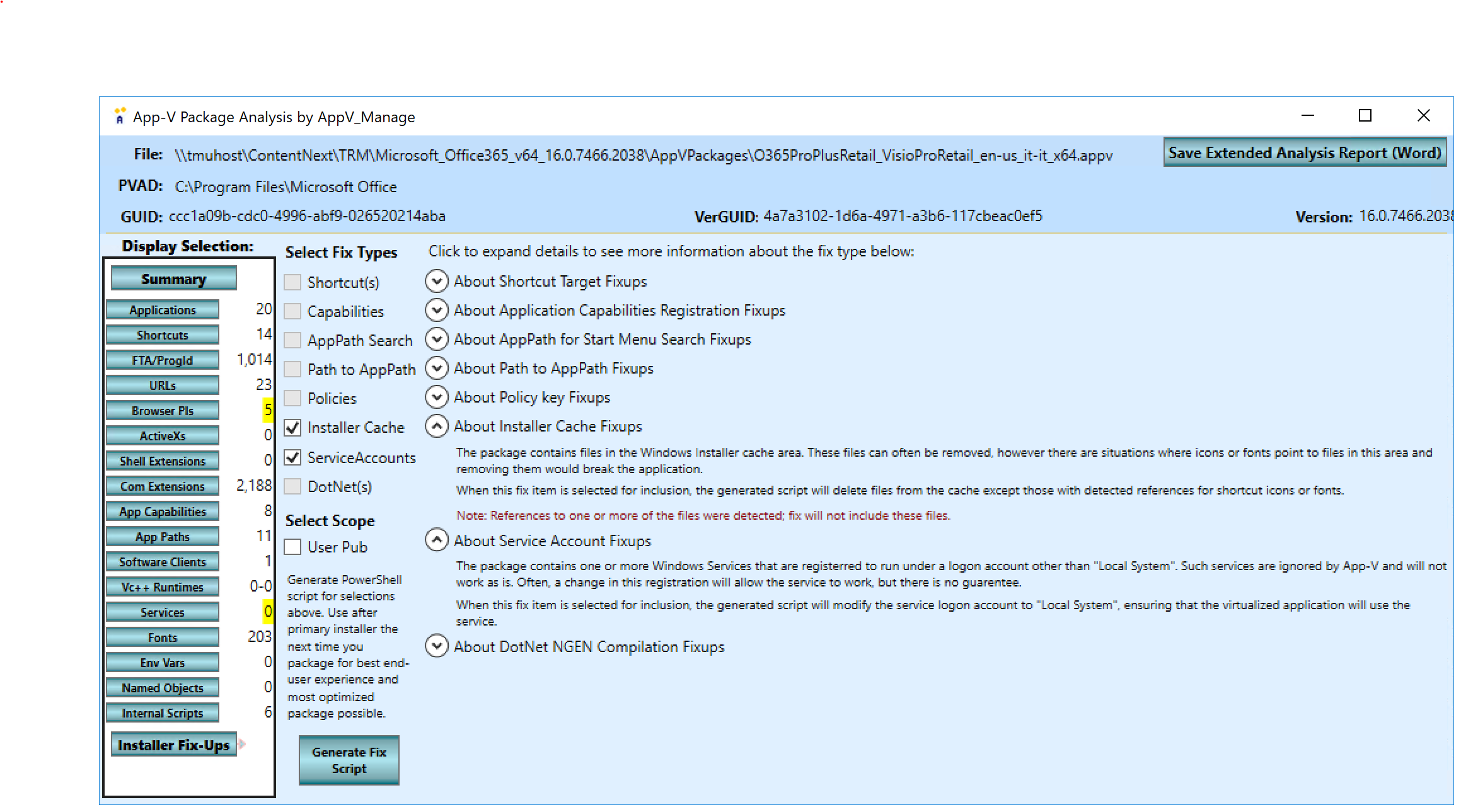Open the Summary display selection
The width and height of the screenshot is (1461, 812).
point(174,278)
